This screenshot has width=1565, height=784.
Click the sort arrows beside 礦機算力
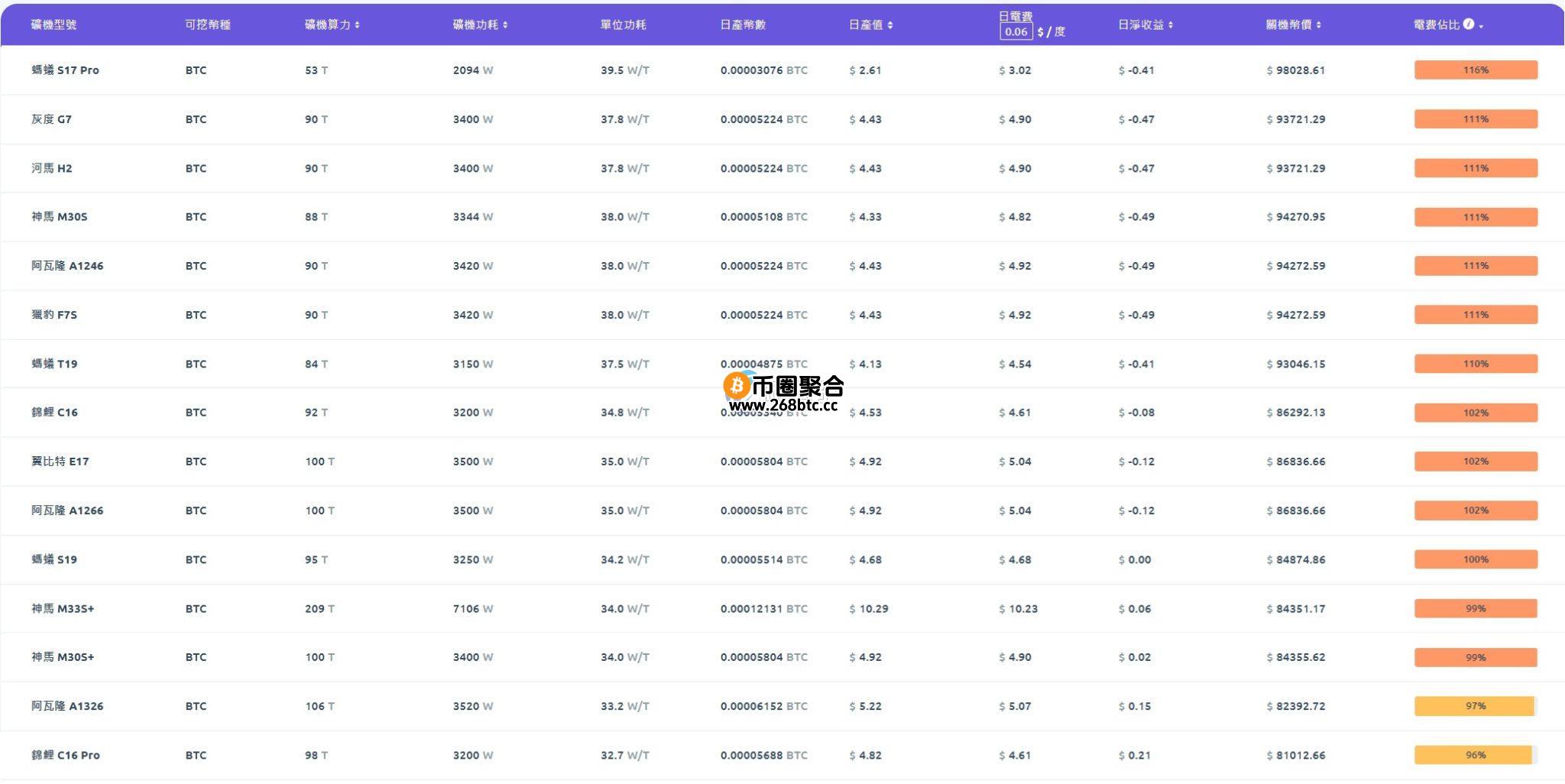[357, 25]
